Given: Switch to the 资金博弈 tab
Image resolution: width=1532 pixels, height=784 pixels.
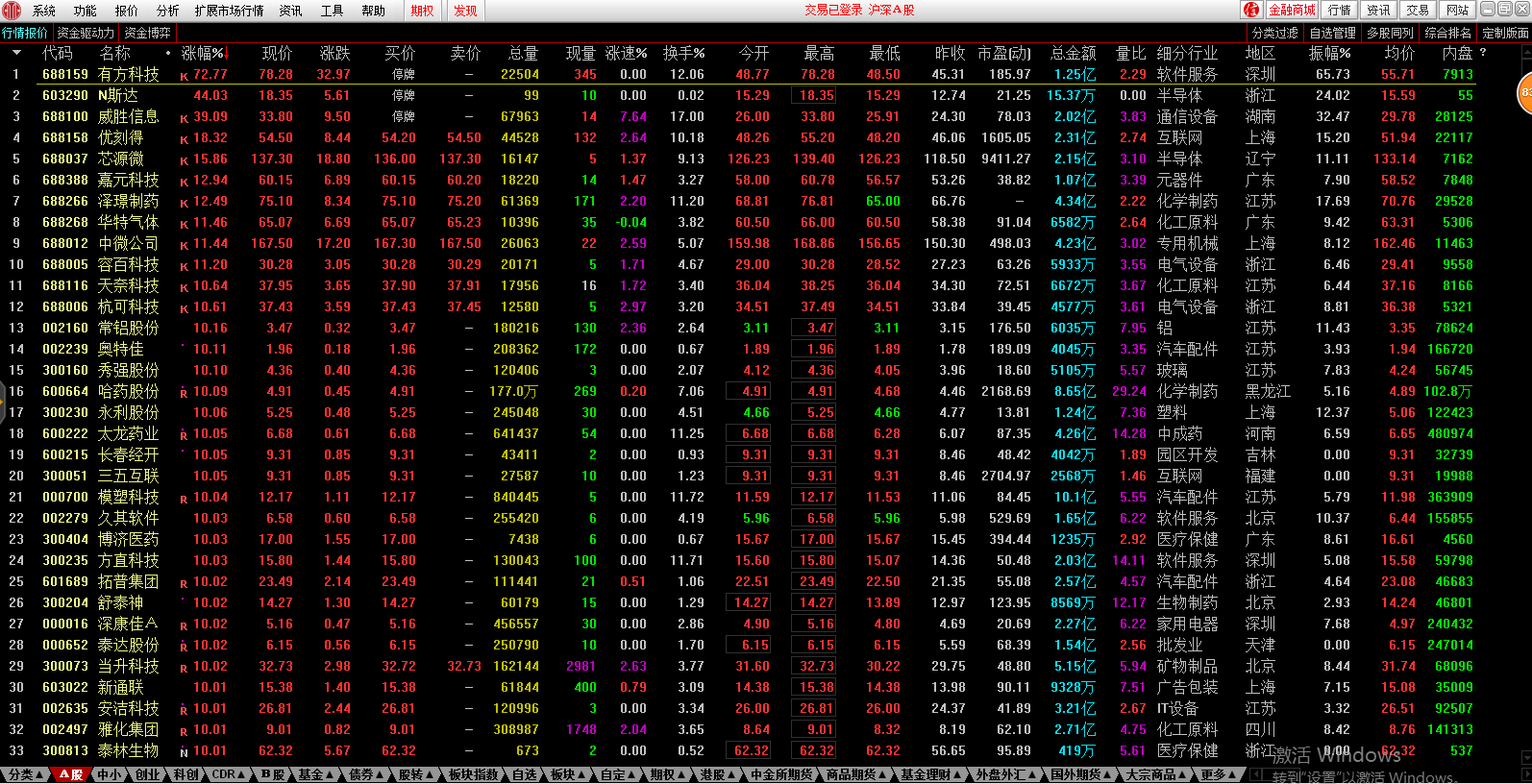Looking at the screenshot, I should pos(148,33).
